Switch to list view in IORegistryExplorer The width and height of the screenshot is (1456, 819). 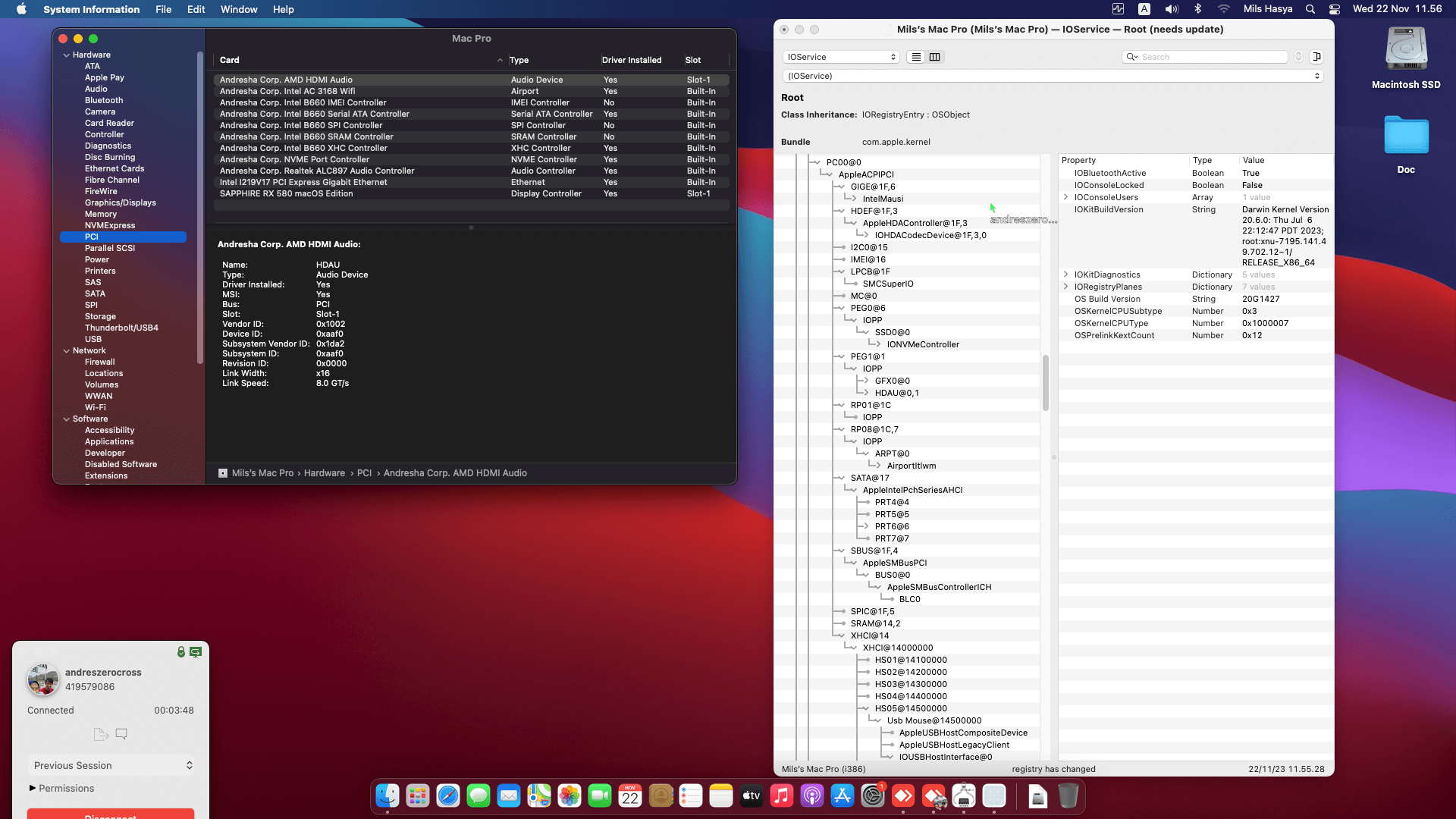(x=916, y=57)
